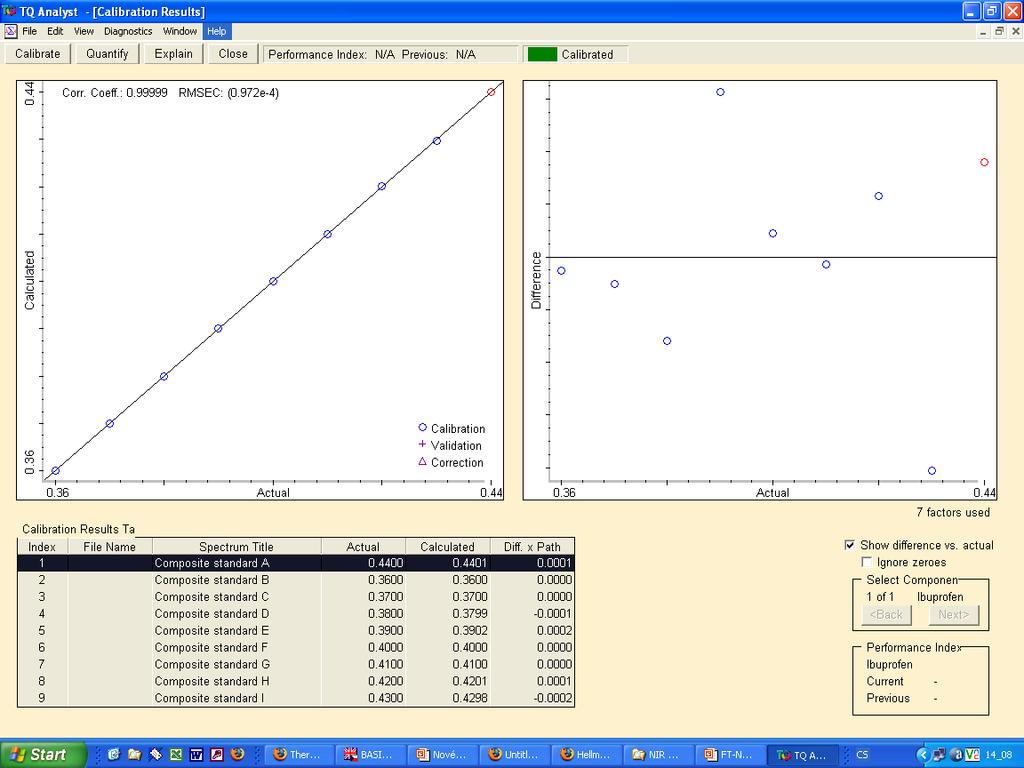Click the greyed Back component button

(x=886, y=615)
